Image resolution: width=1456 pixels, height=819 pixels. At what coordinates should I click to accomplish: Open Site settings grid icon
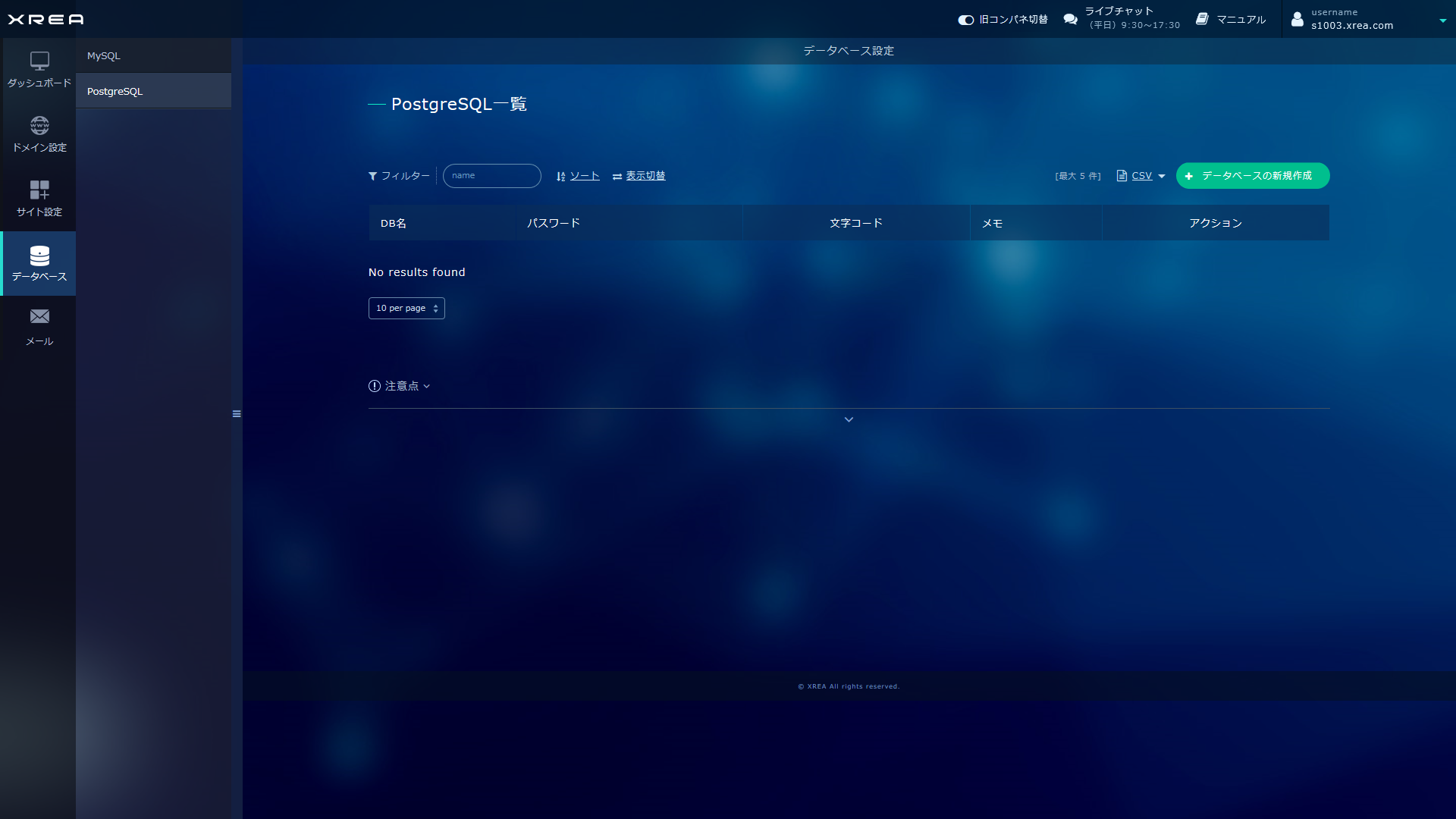coord(39,190)
